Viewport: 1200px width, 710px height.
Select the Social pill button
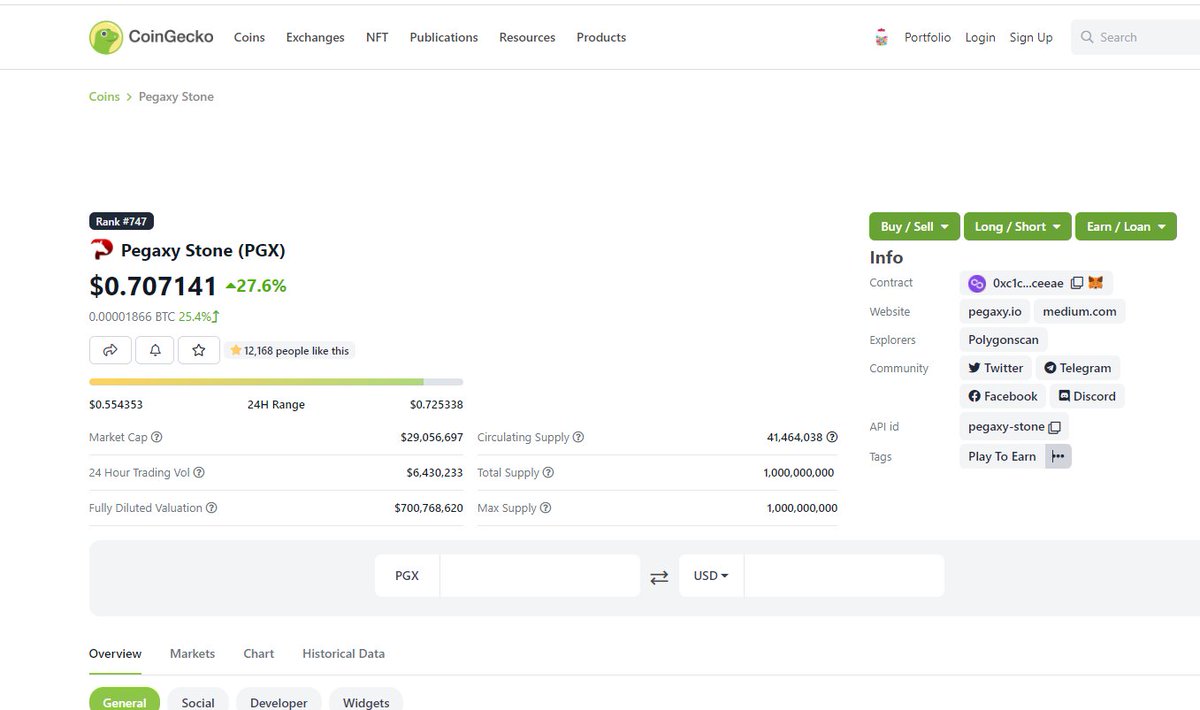[x=198, y=699]
